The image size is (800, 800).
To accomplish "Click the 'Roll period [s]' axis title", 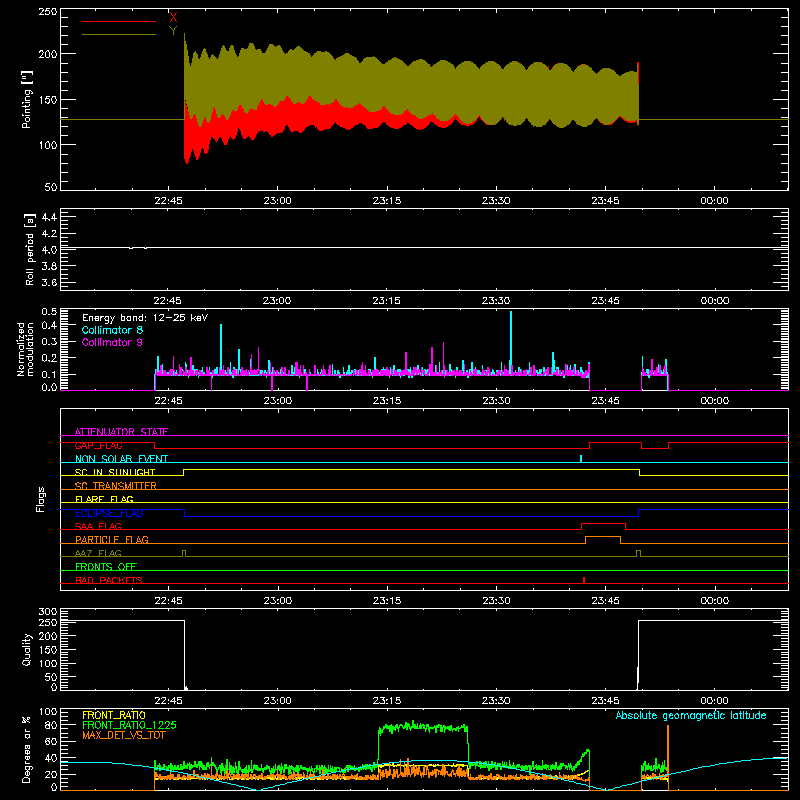I will tap(29, 249).
